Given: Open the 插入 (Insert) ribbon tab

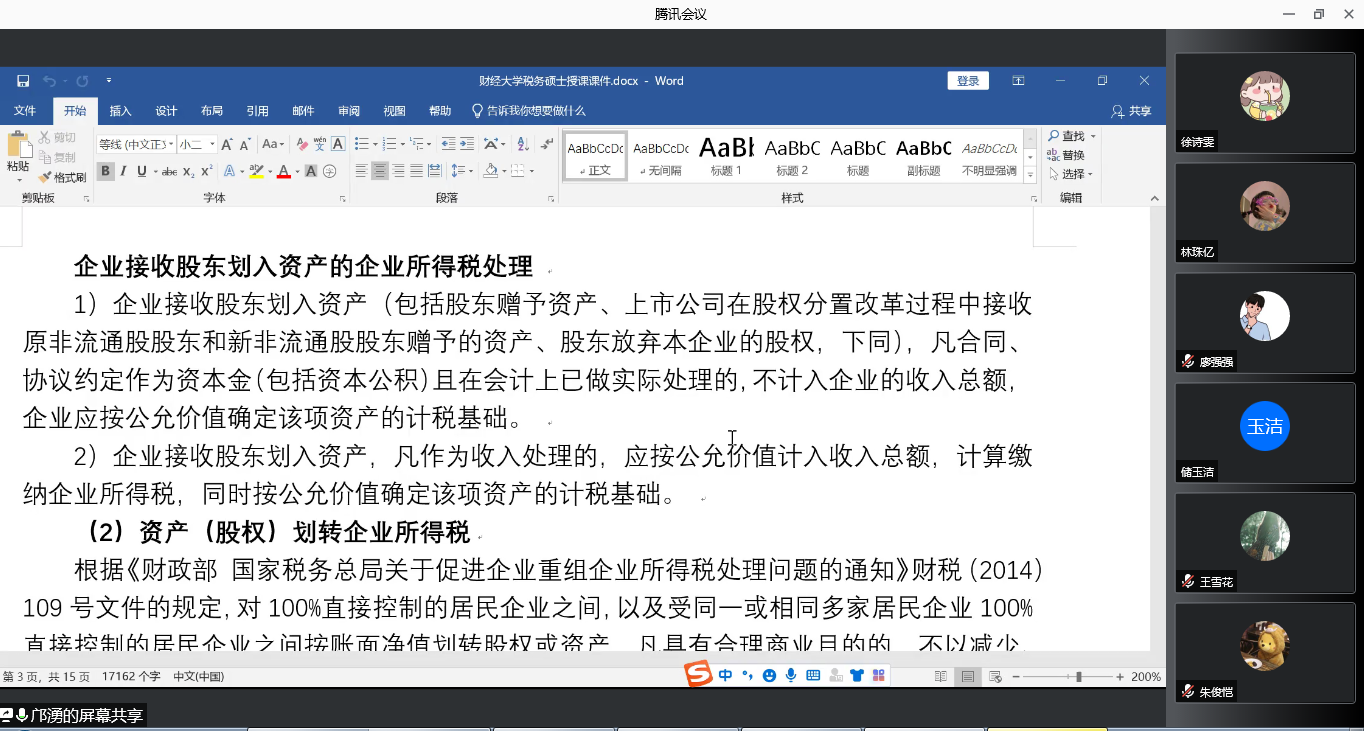Looking at the screenshot, I should point(120,111).
